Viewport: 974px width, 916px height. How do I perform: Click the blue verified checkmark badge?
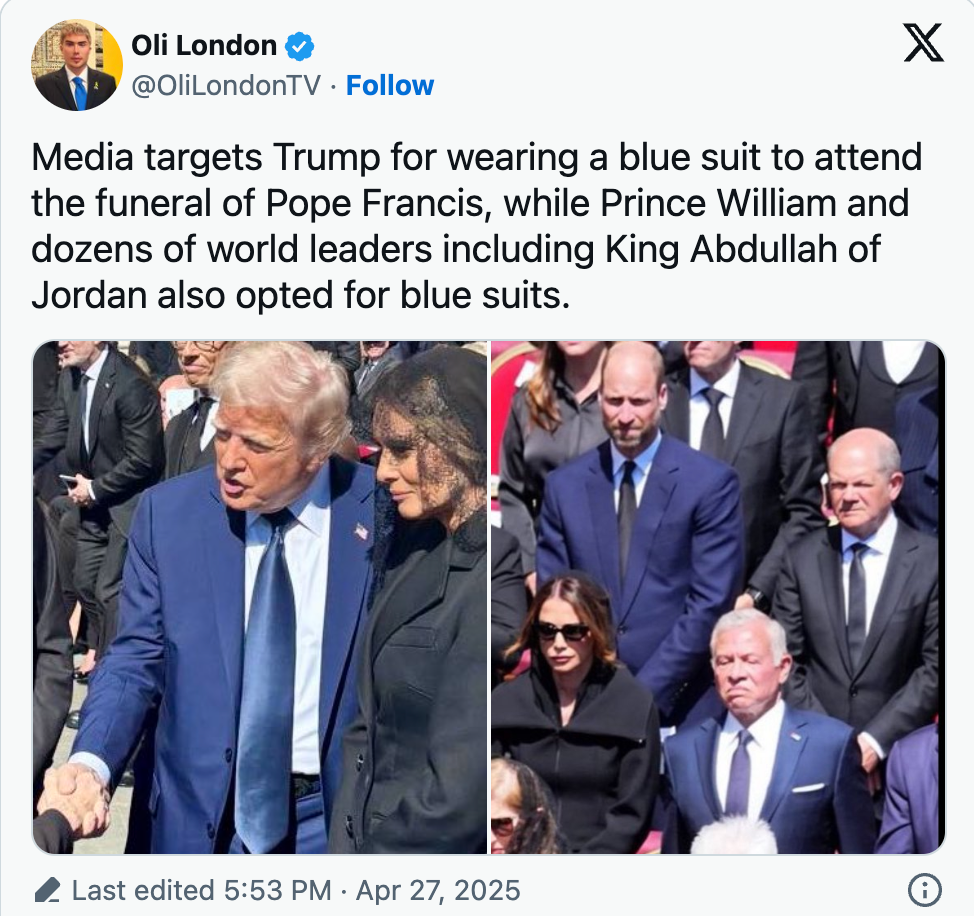[x=299, y=46]
